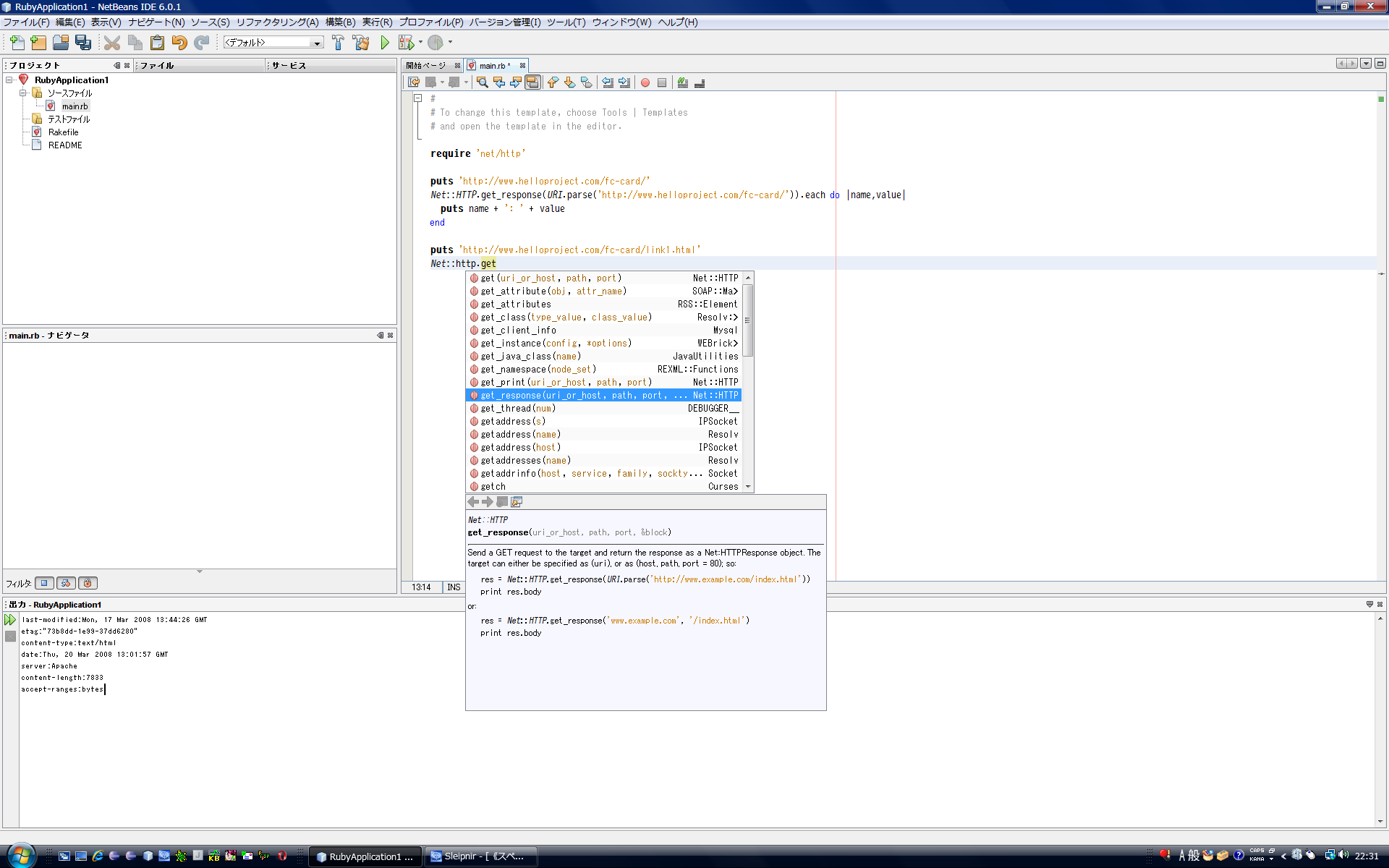Image resolution: width=1389 pixels, height=868 pixels.
Task: Click the Cut scissors icon
Action: pyautogui.click(x=112, y=43)
